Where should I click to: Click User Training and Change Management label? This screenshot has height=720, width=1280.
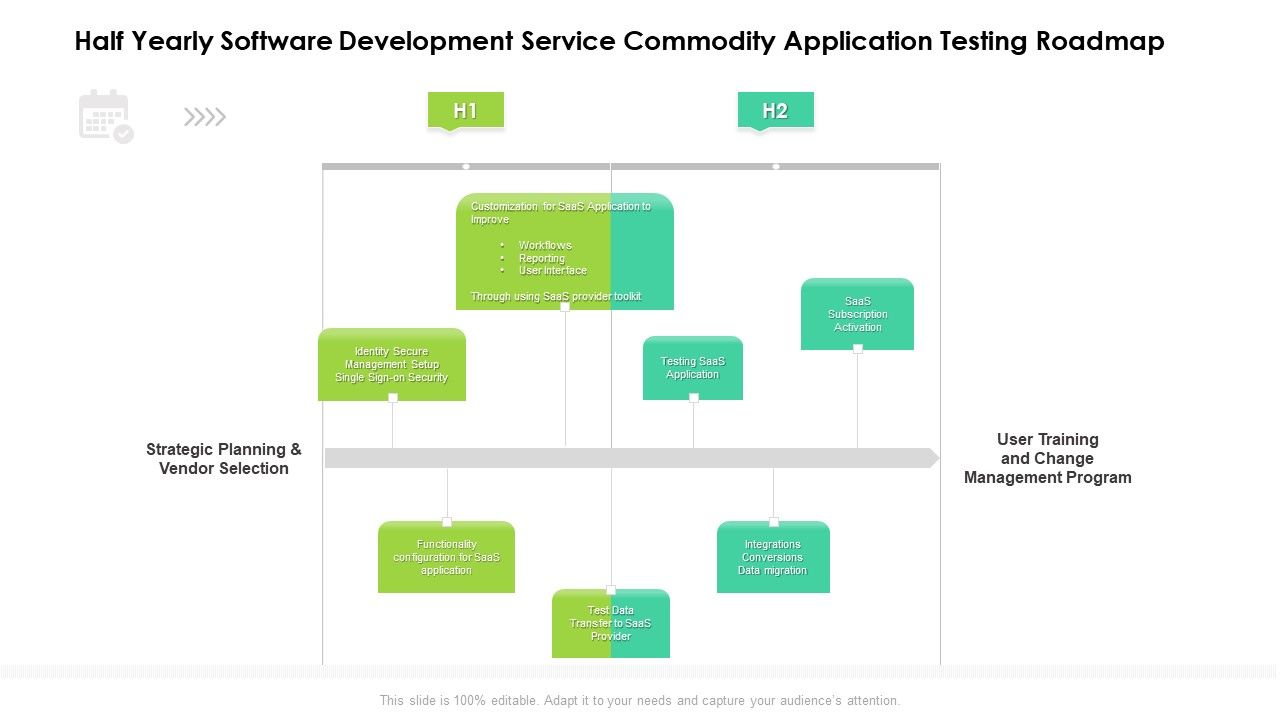(1048, 458)
